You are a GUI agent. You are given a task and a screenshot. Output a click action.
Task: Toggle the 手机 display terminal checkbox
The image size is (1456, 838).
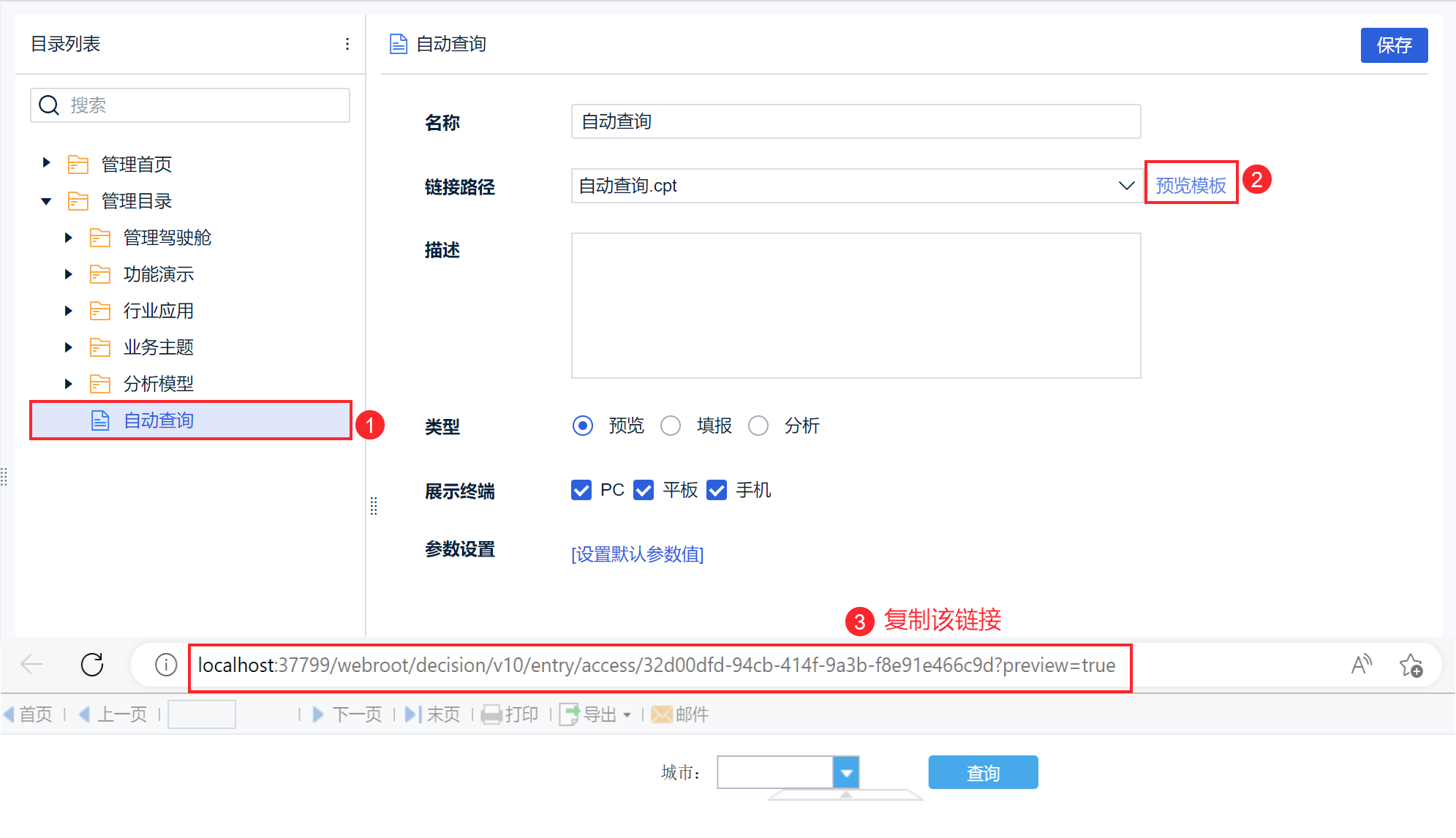click(717, 490)
